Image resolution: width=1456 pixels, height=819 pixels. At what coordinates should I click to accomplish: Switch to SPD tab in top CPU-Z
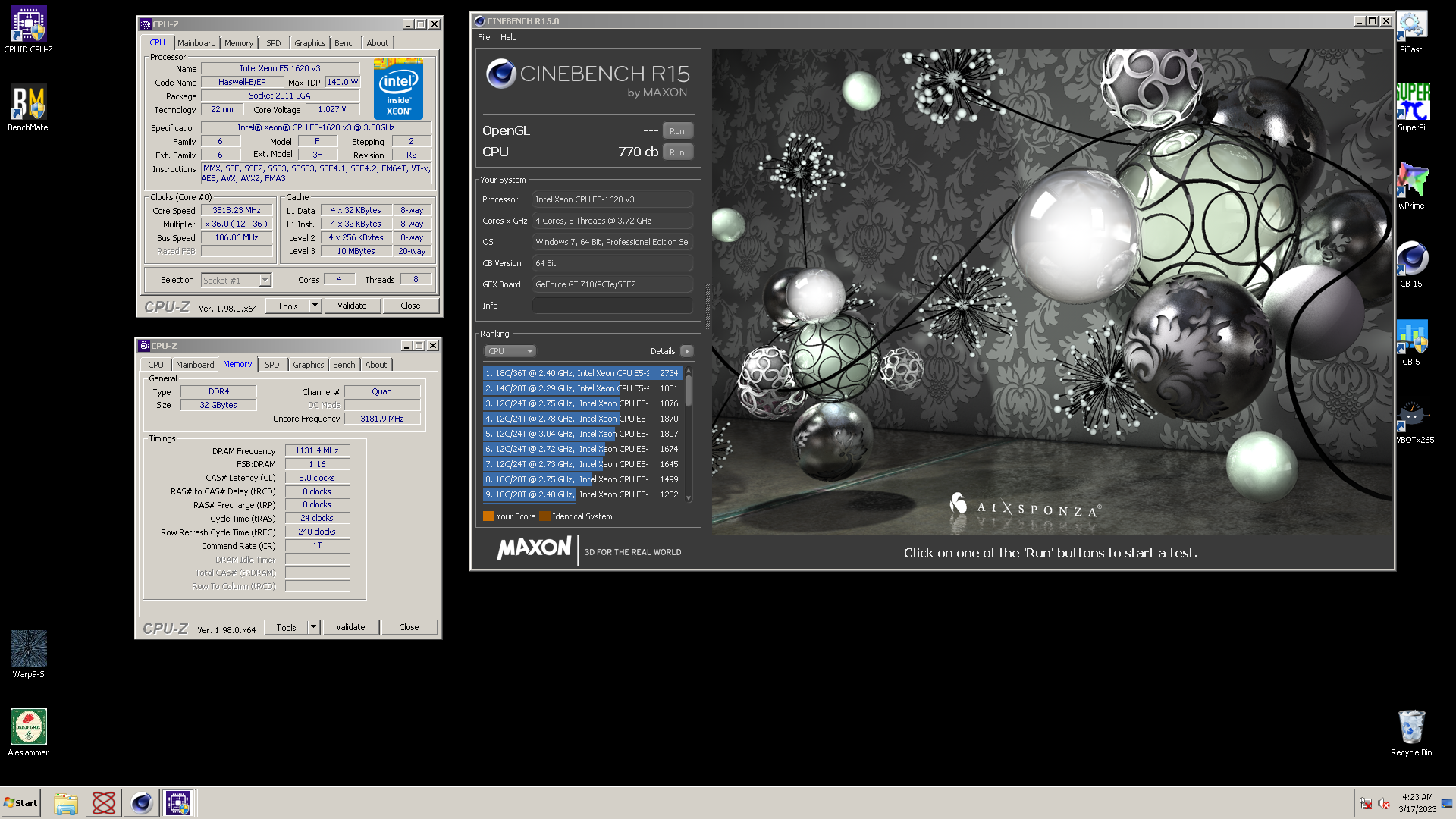(x=274, y=43)
